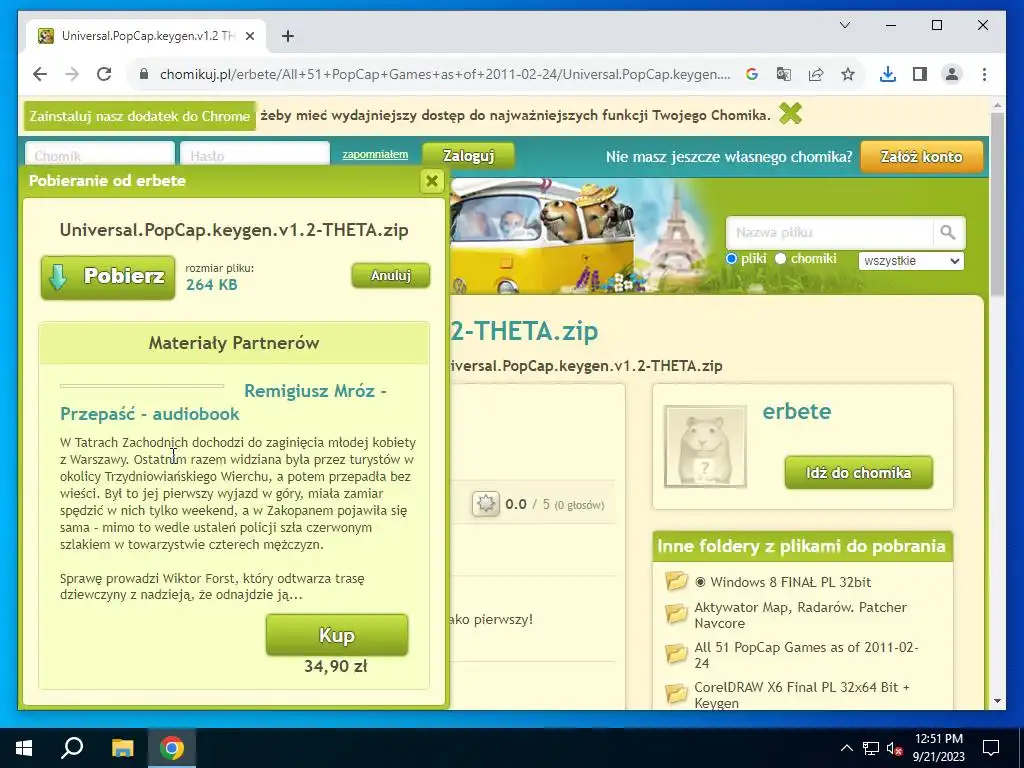Focus the Nazwa pliku search field
1024x768 pixels.
click(829, 232)
